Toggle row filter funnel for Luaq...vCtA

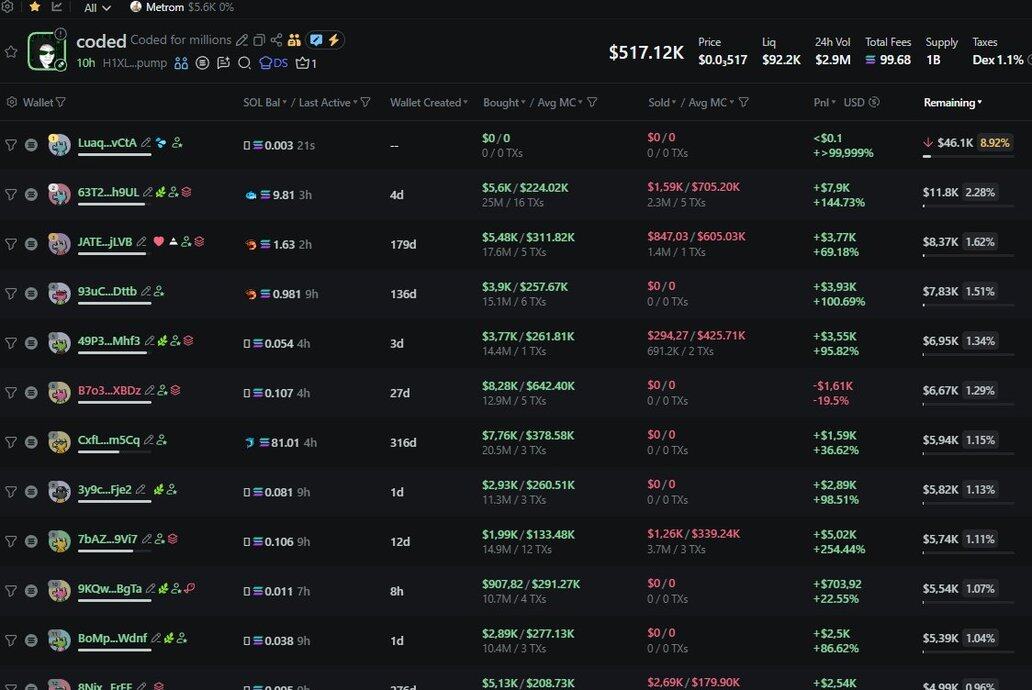coord(11,145)
